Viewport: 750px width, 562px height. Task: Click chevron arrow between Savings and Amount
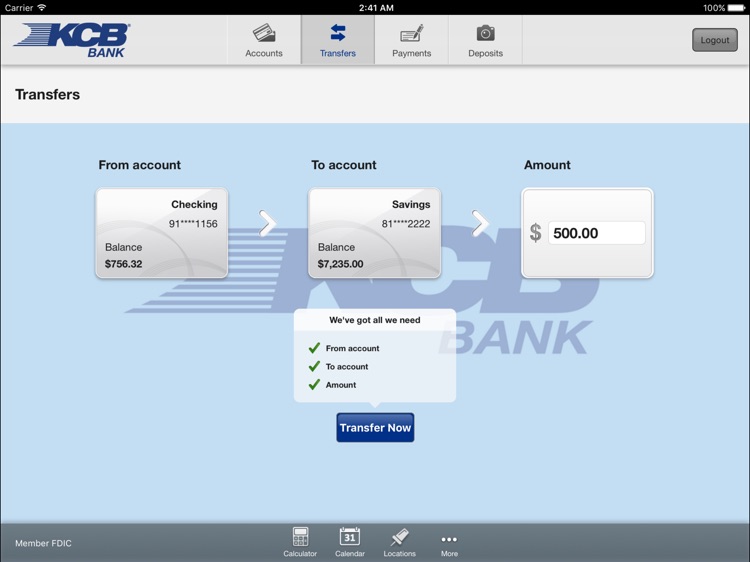(480, 223)
